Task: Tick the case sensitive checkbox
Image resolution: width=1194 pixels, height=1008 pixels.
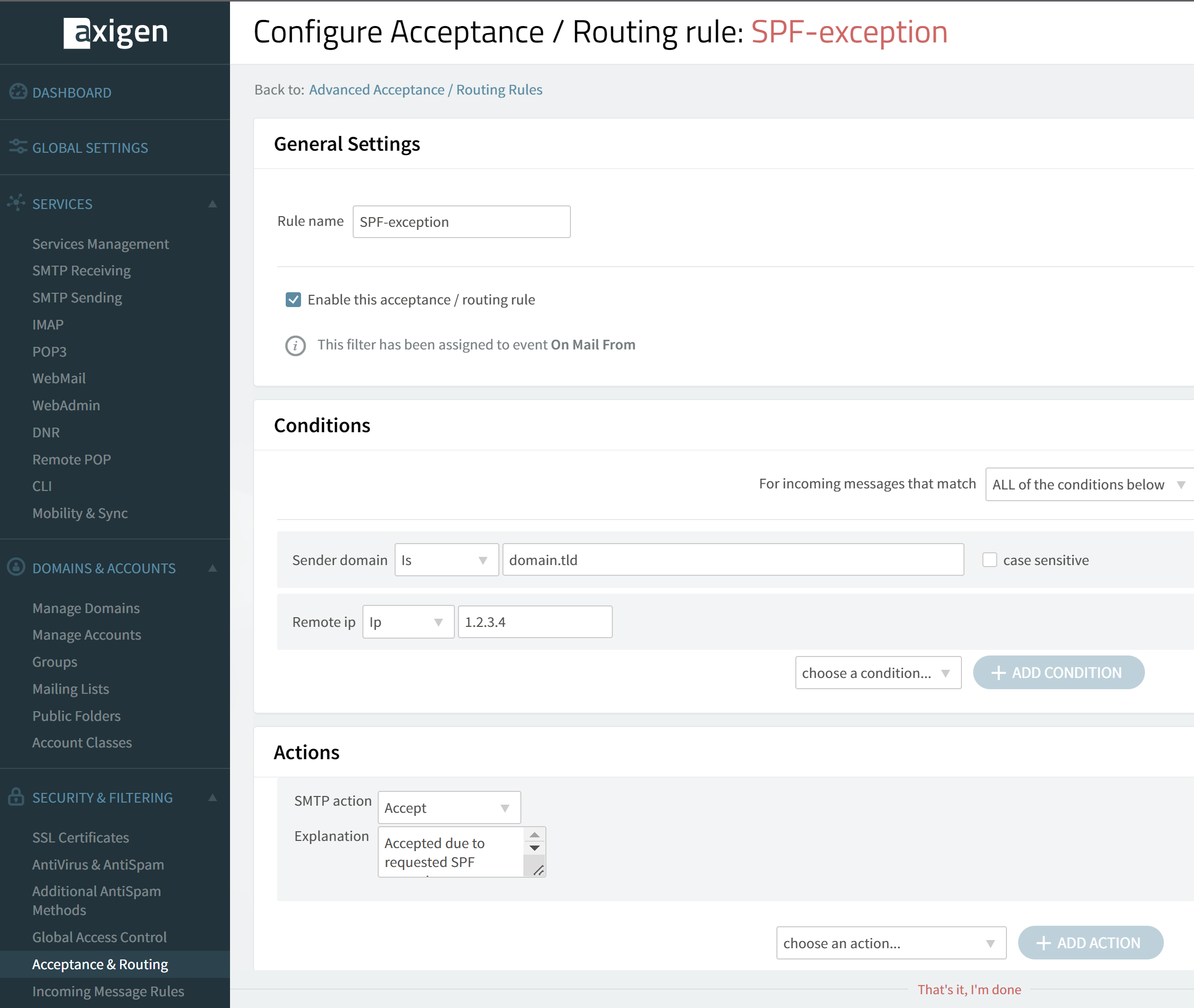Action: 990,559
